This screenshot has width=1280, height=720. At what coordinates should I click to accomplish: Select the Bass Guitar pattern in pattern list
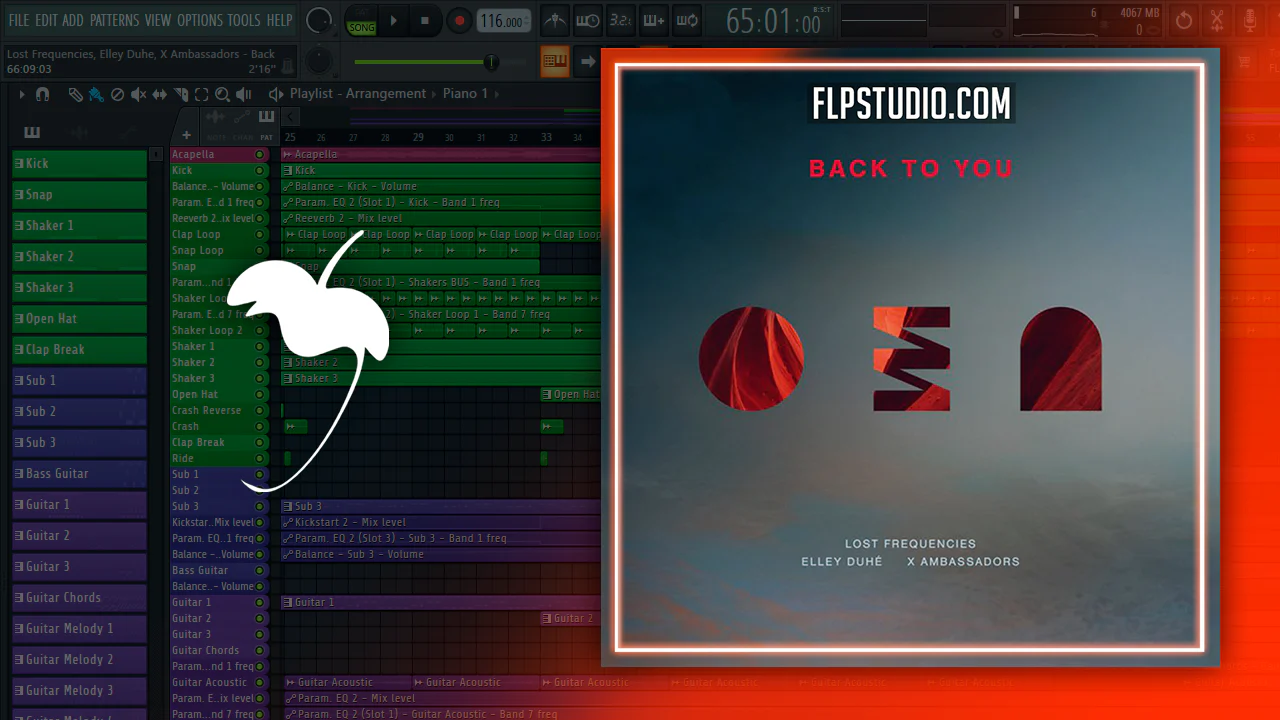[79, 473]
